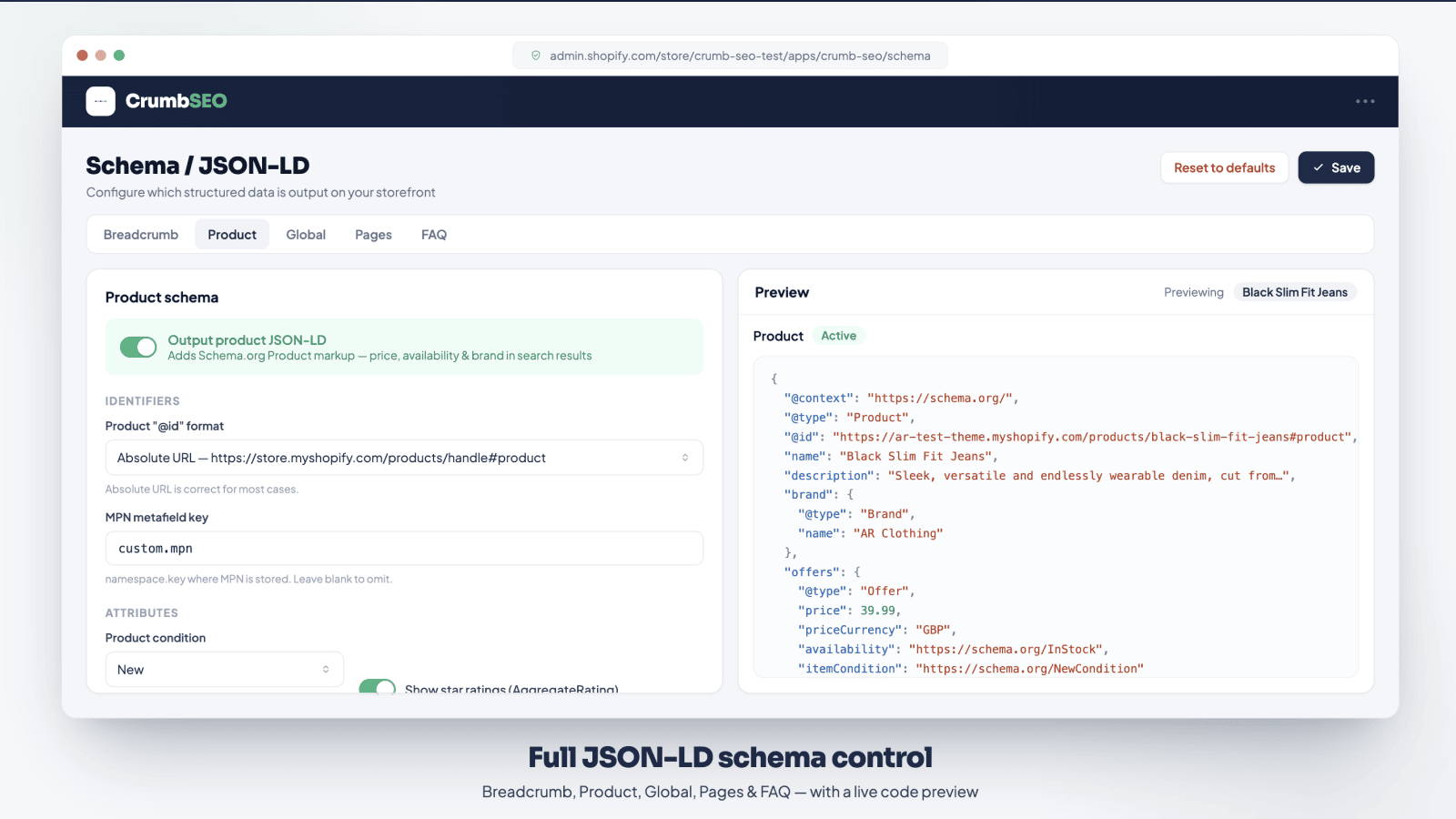This screenshot has width=1456, height=819.
Task: Click the "availability" InStock line
Action: click(953, 650)
